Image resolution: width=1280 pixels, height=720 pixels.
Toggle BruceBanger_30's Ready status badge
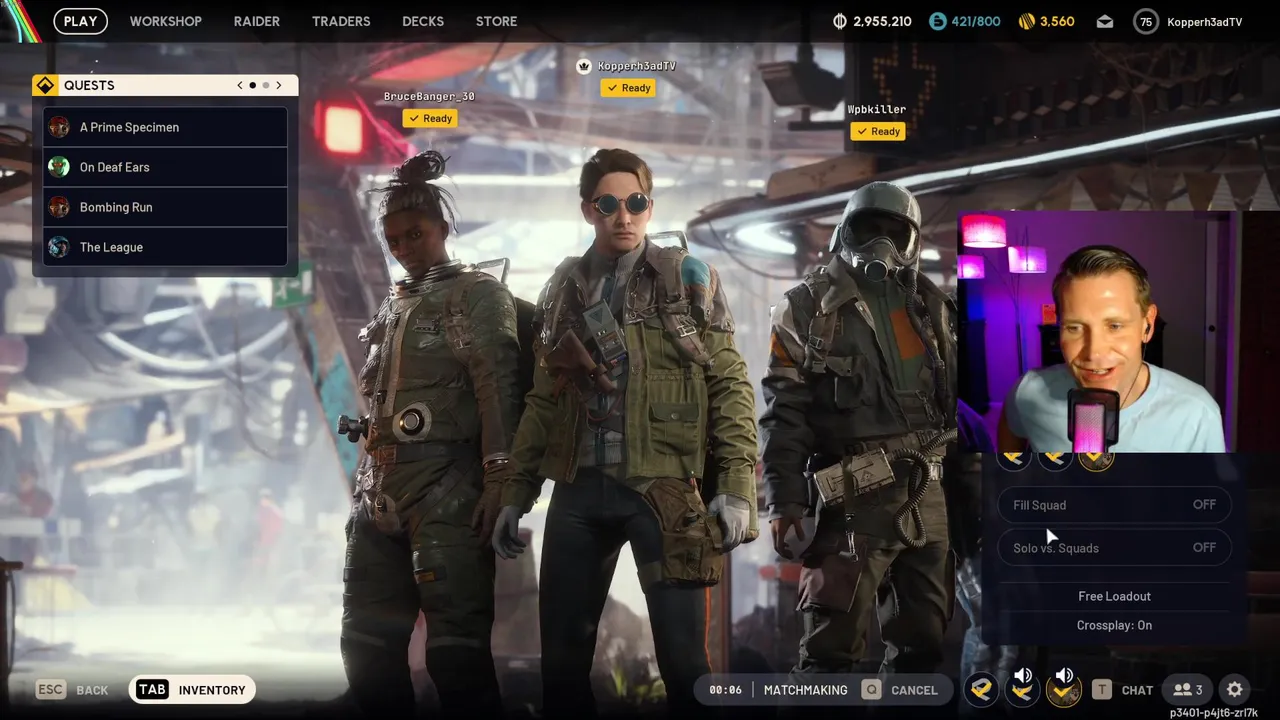click(x=430, y=118)
